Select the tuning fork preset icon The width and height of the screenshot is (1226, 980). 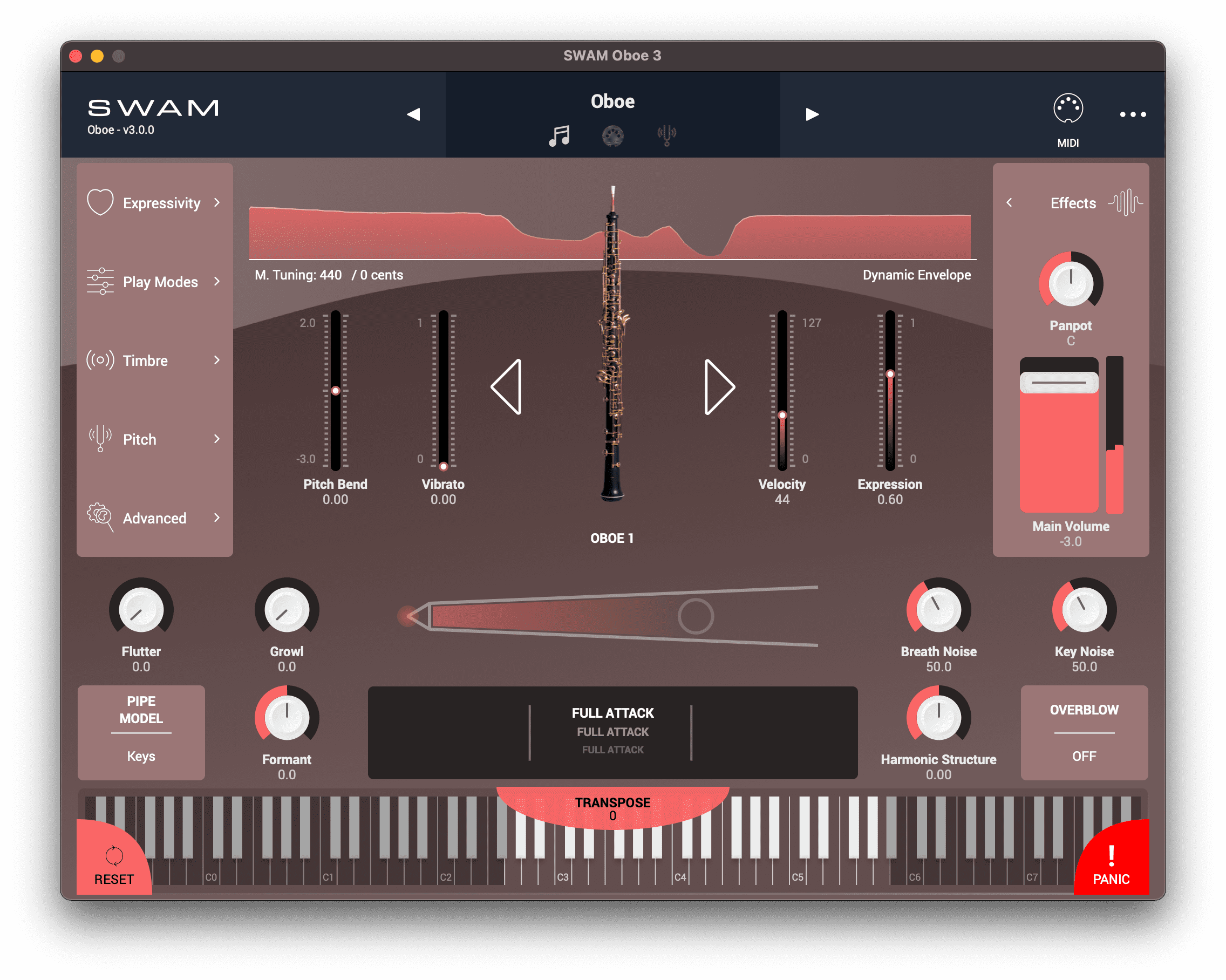(666, 136)
